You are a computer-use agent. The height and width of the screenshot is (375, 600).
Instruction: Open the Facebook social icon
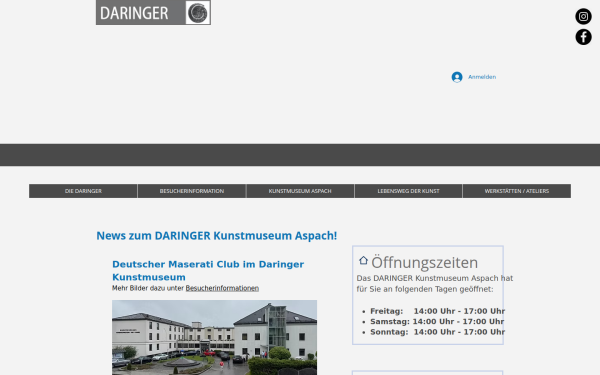583,37
